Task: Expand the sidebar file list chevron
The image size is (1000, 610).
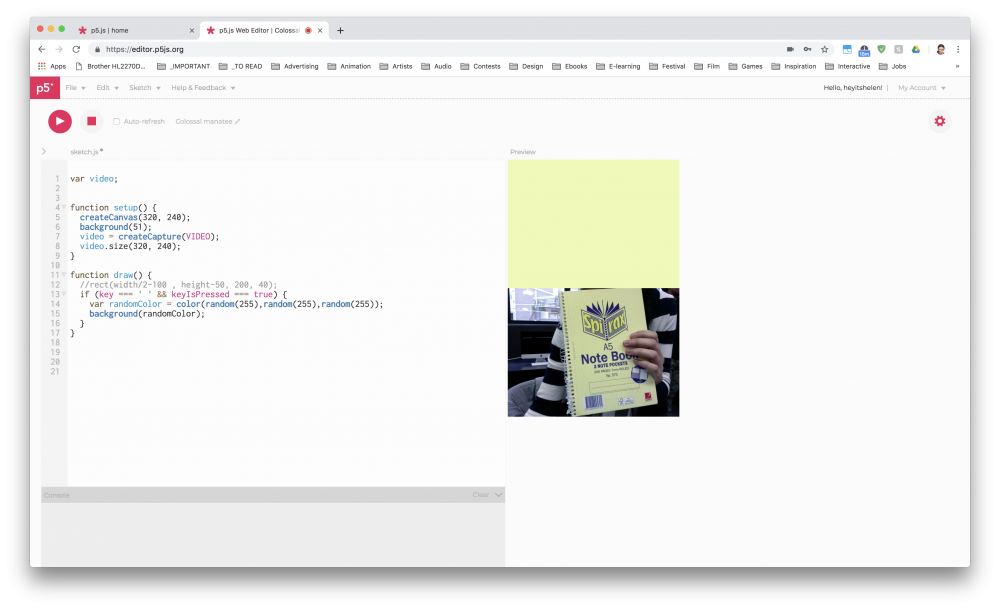Action: click(44, 152)
